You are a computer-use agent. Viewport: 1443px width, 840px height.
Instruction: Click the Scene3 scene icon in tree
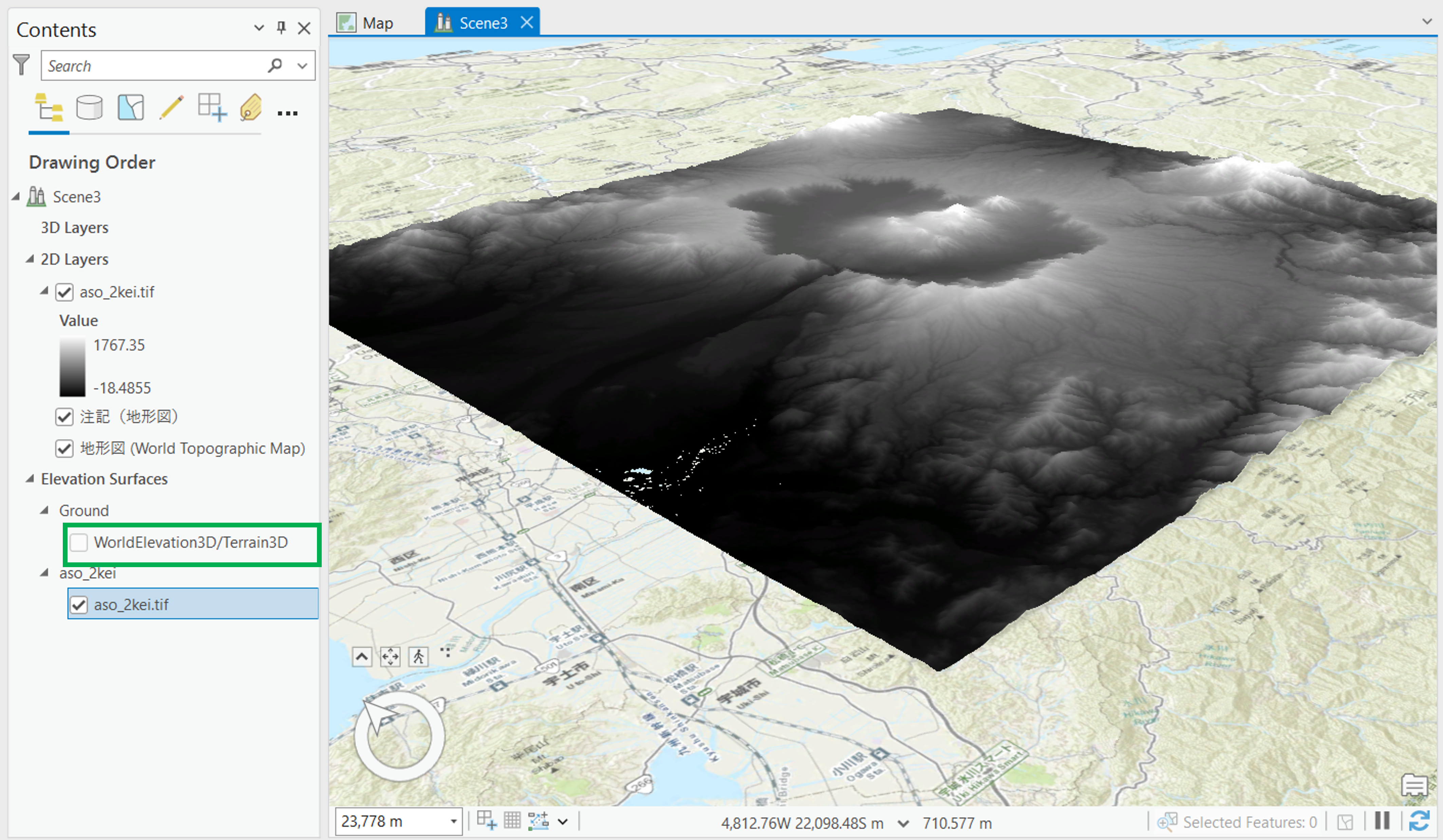[37, 197]
